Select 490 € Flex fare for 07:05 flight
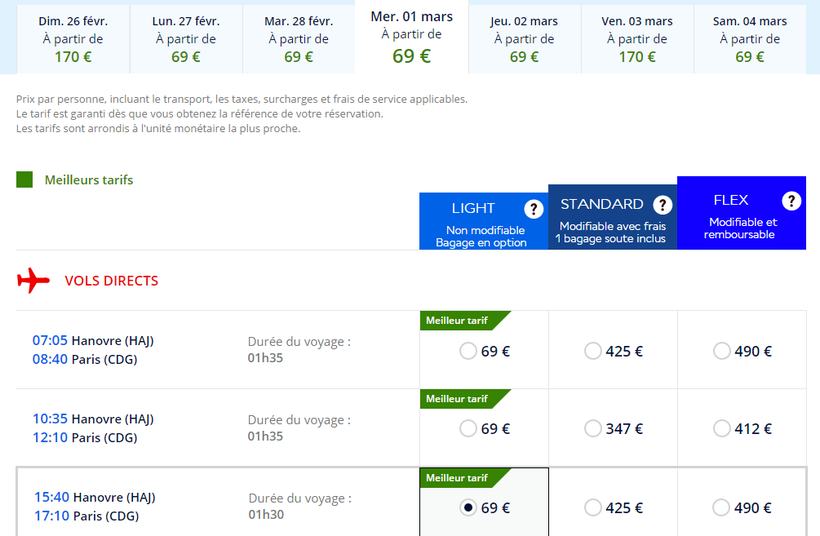 722,351
